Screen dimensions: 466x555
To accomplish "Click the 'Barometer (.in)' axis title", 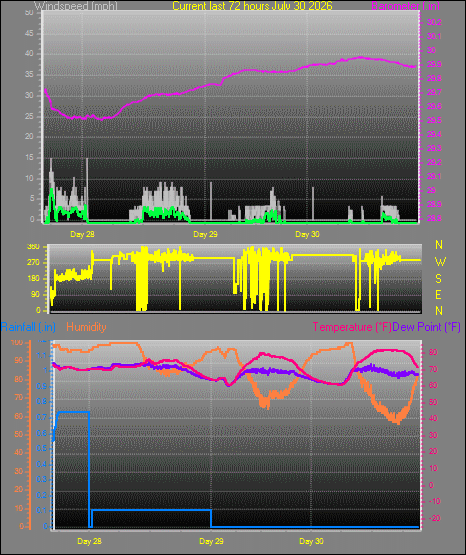I will click(405, 6).
